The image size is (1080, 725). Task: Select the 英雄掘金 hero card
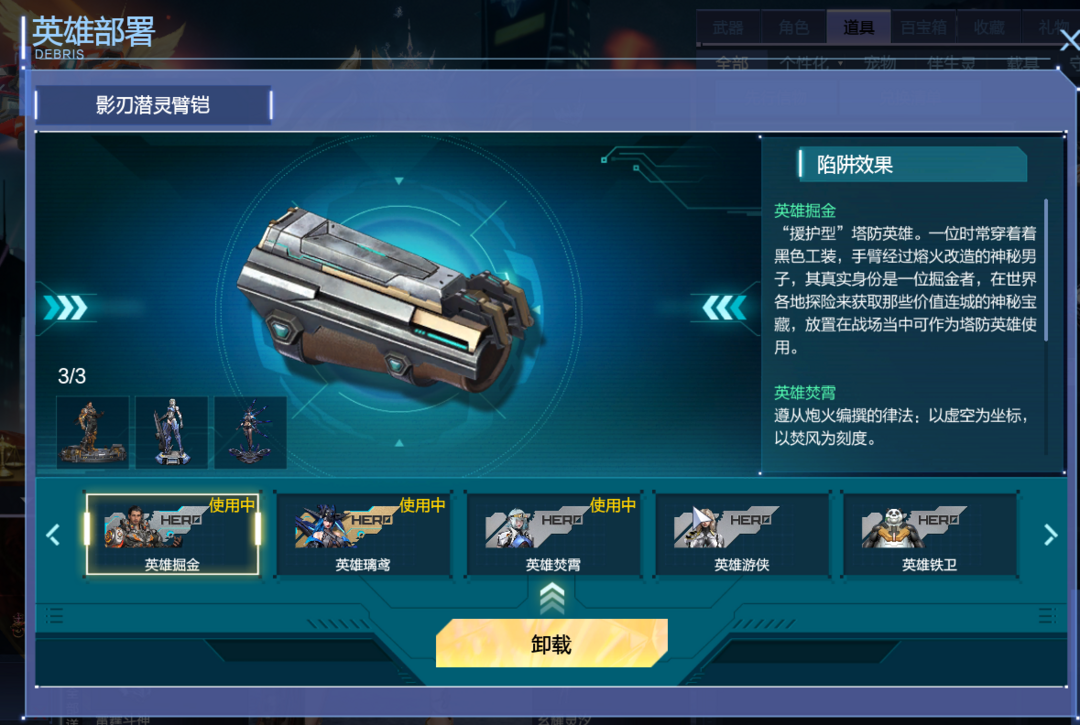pos(172,534)
